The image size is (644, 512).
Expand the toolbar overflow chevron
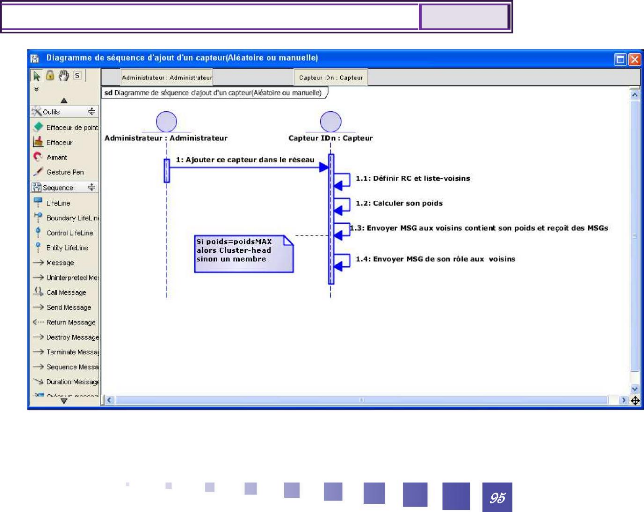pyautogui.click(x=36, y=89)
